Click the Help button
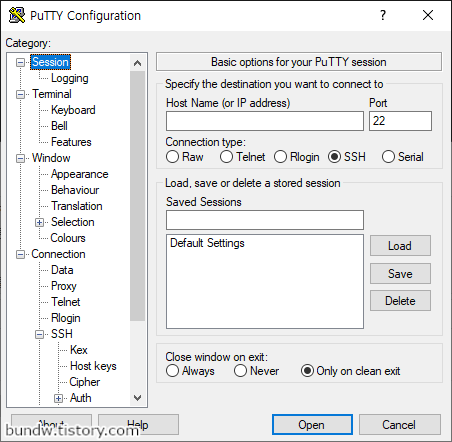Viewport: 452px width, 442px height. (x=138, y=425)
